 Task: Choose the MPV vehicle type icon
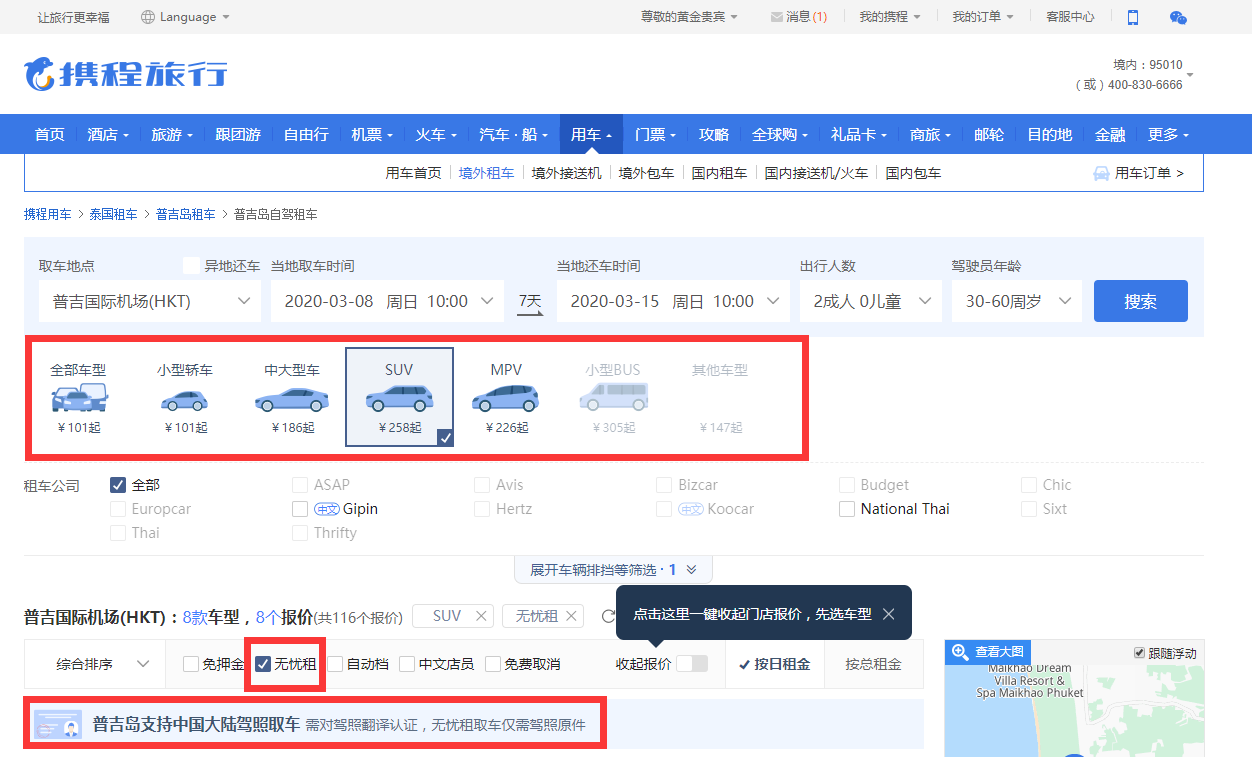point(506,399)
